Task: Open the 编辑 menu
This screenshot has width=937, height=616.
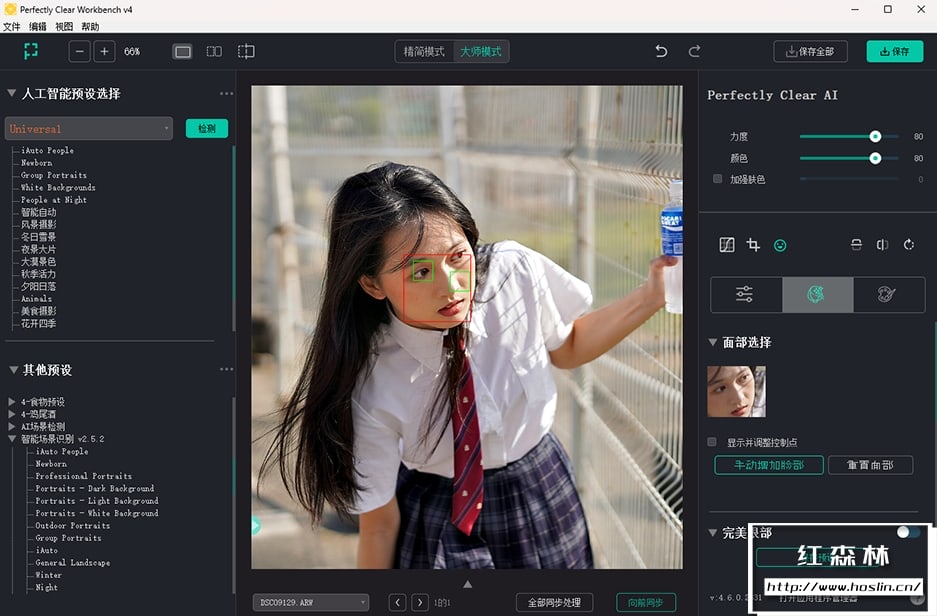Action: coord(38,26)
